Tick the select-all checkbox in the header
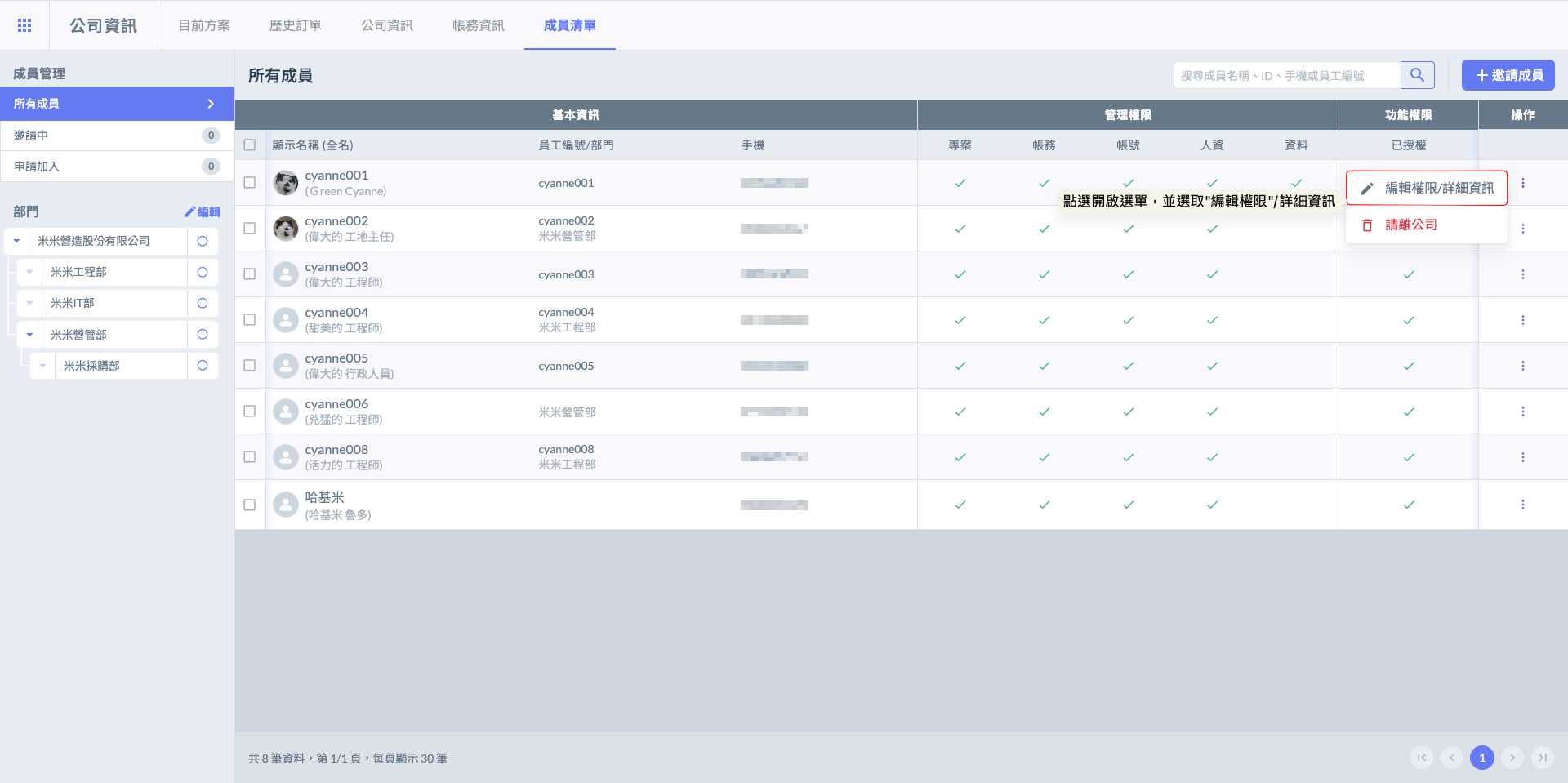 point(250,145)
